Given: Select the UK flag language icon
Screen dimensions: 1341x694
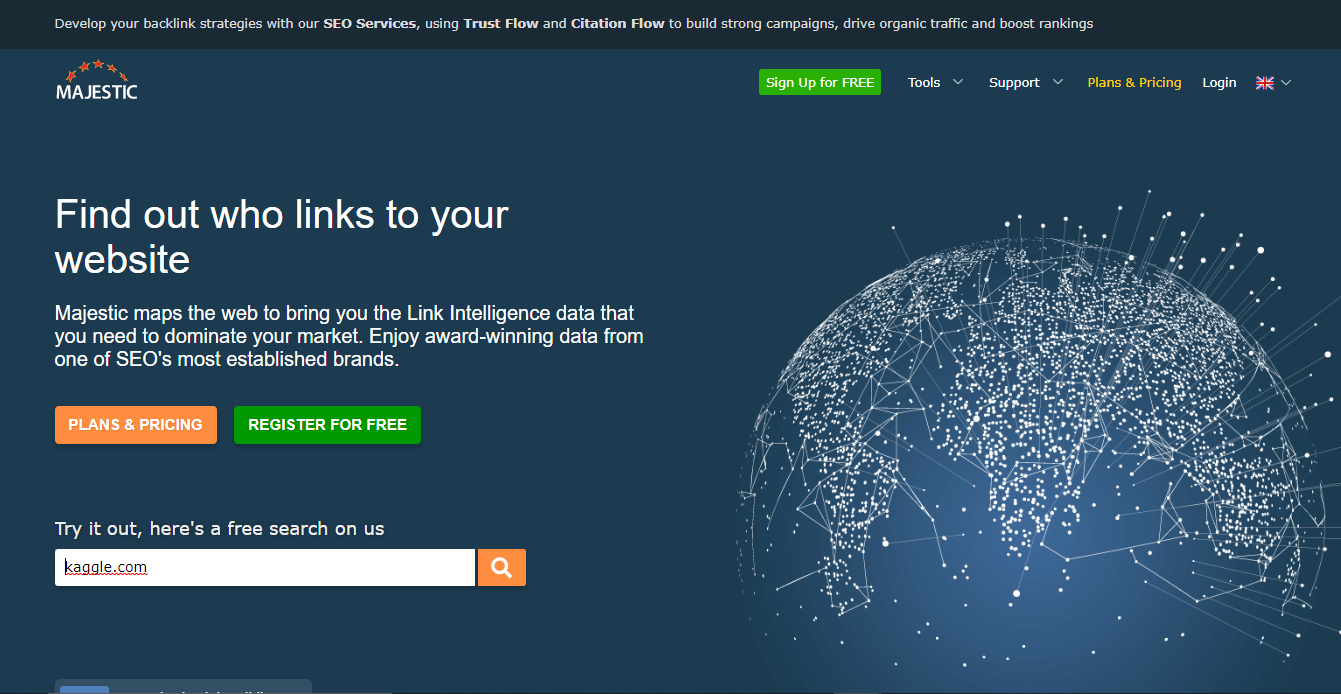Looking at the screenshot, I should pos(1264,83).
